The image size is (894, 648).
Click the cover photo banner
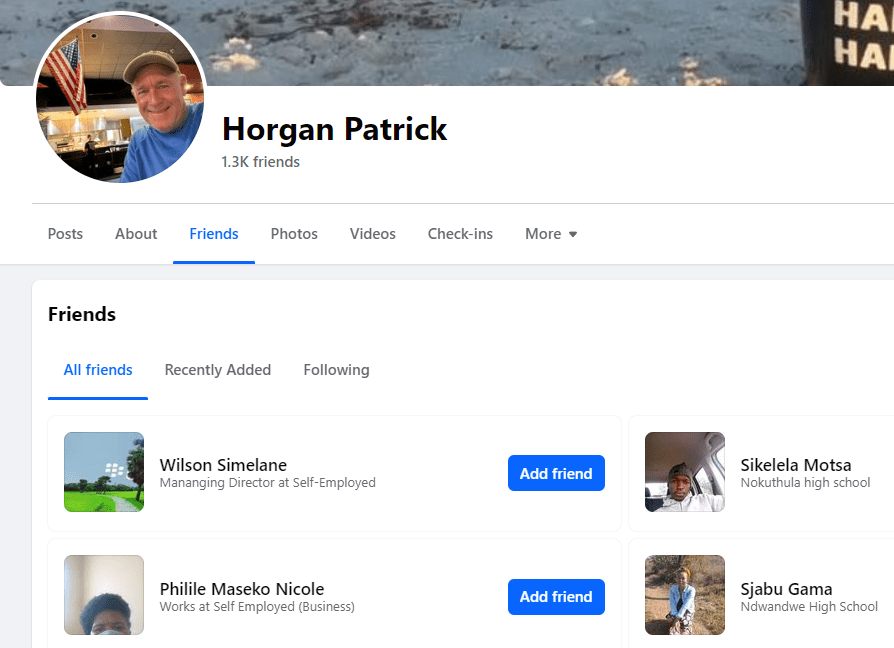(x=500, y=40)
